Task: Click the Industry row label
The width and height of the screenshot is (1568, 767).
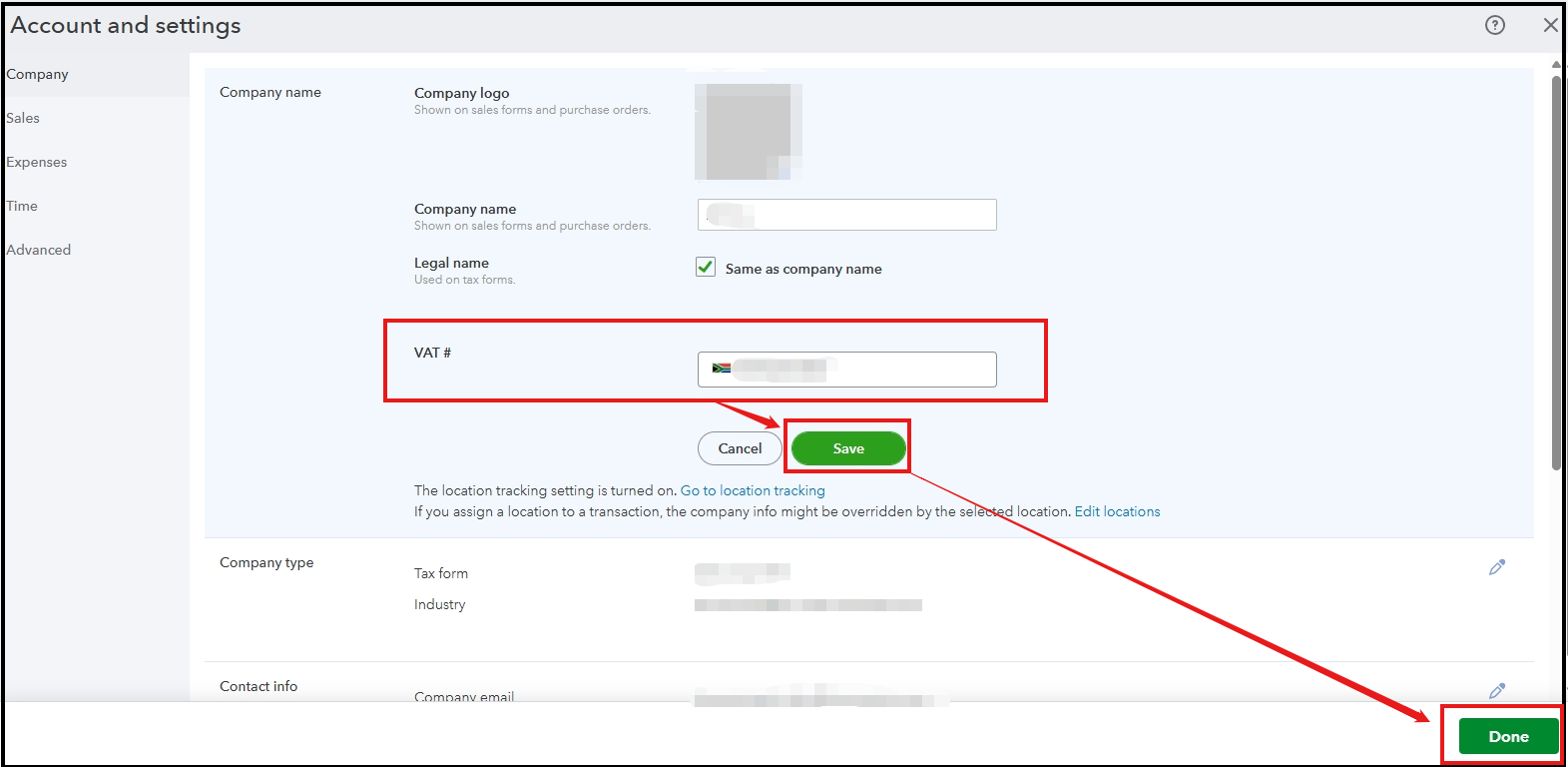Action: (440, 604)
